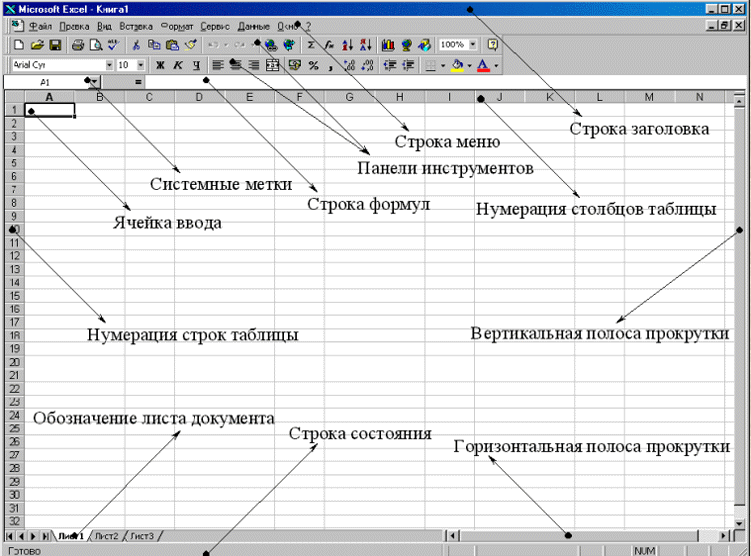751x556 pixels.
Task: Apply the Currency style icon
Action: coord(295,65)
